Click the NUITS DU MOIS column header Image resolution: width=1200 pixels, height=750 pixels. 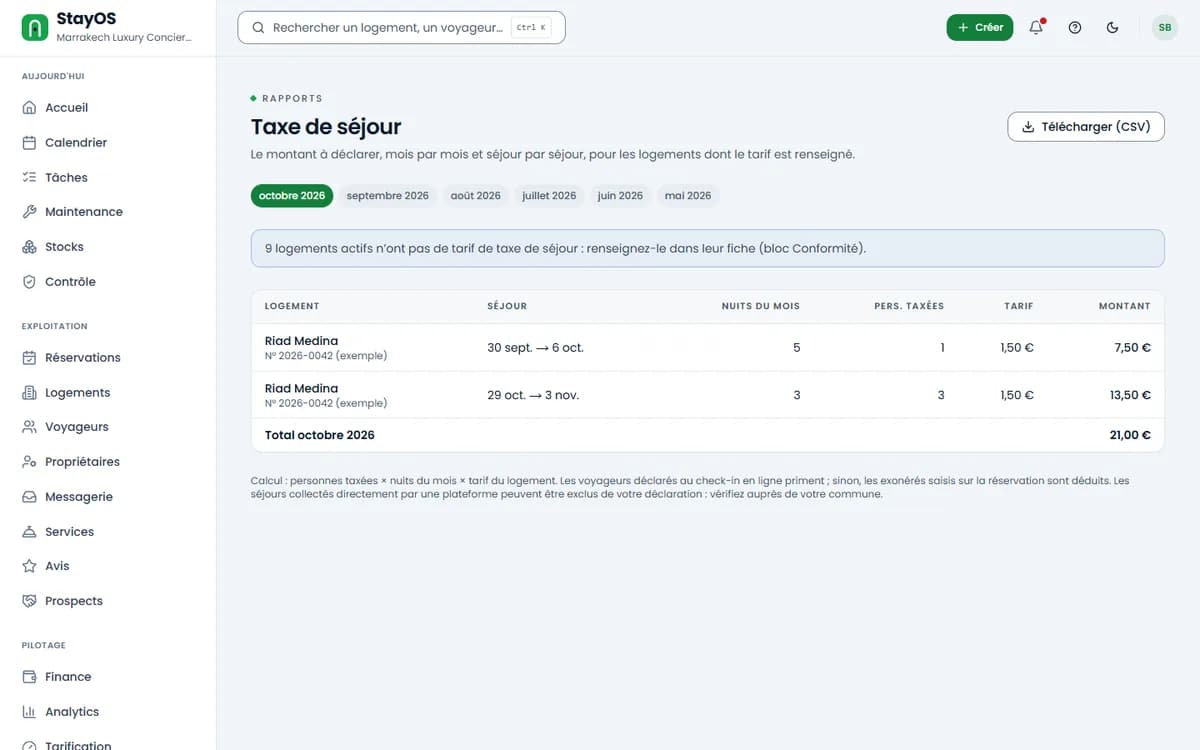(x=761, y=306)
